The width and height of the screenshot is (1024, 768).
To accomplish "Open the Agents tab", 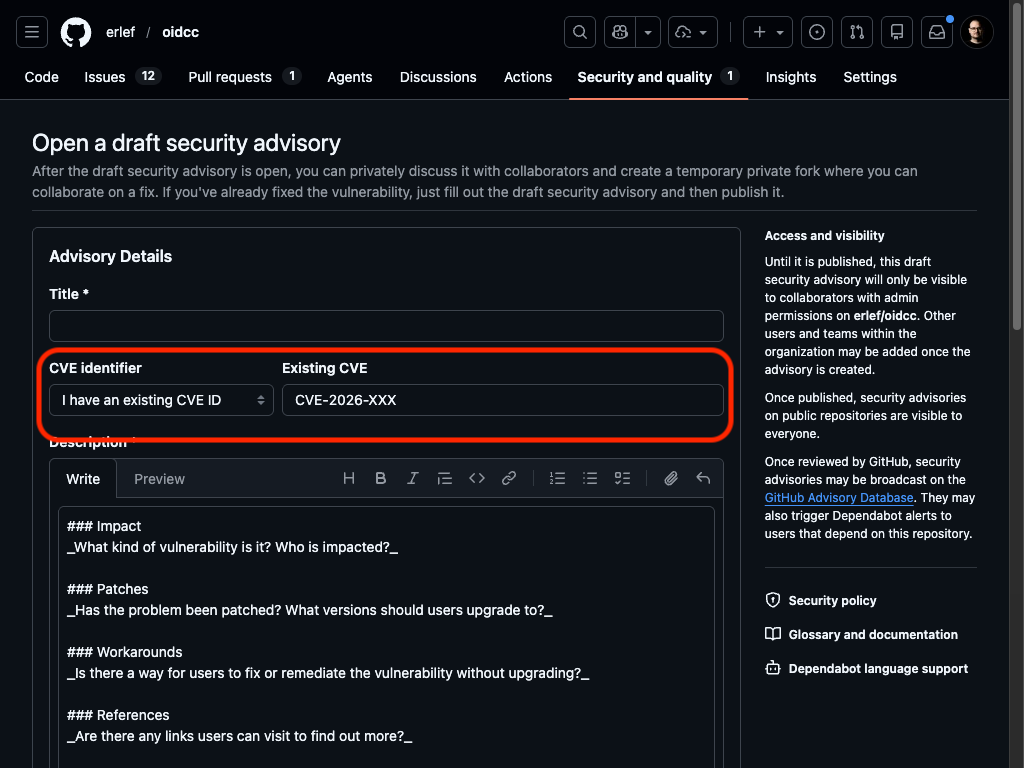I will (349, 77).
